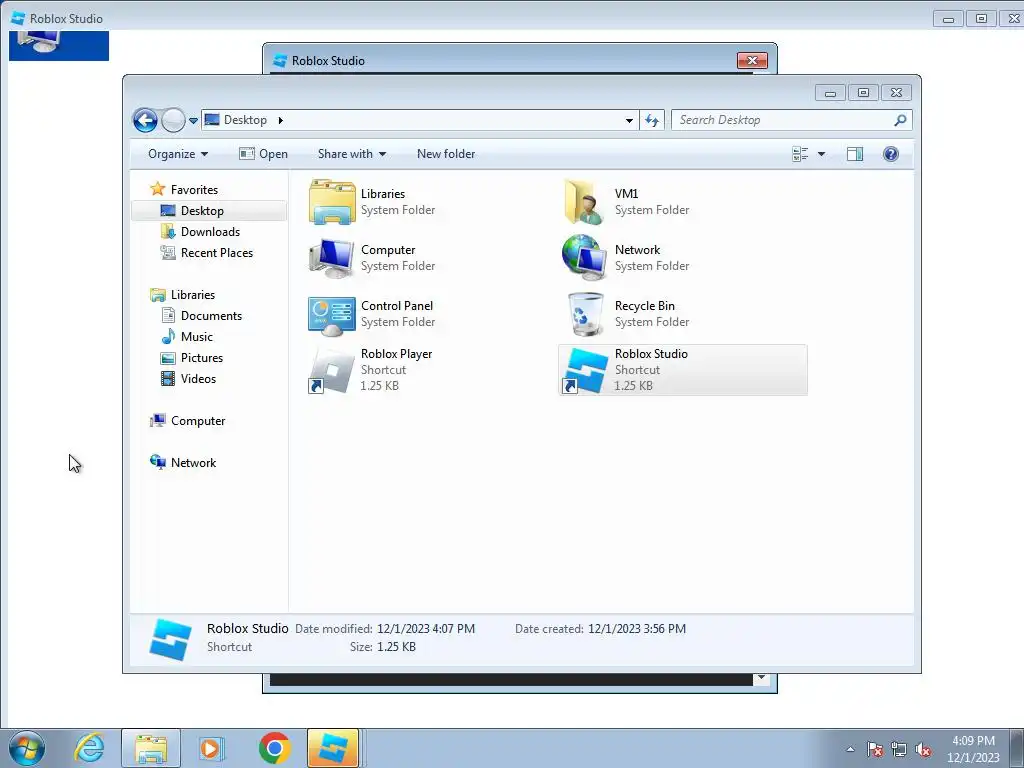1024x768 pixels.
Task: Open the Windows Start menu
Action: (27, 748)
